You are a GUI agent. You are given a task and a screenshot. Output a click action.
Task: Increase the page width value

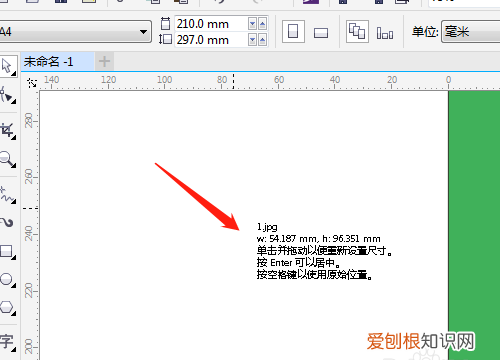(262, 24)
